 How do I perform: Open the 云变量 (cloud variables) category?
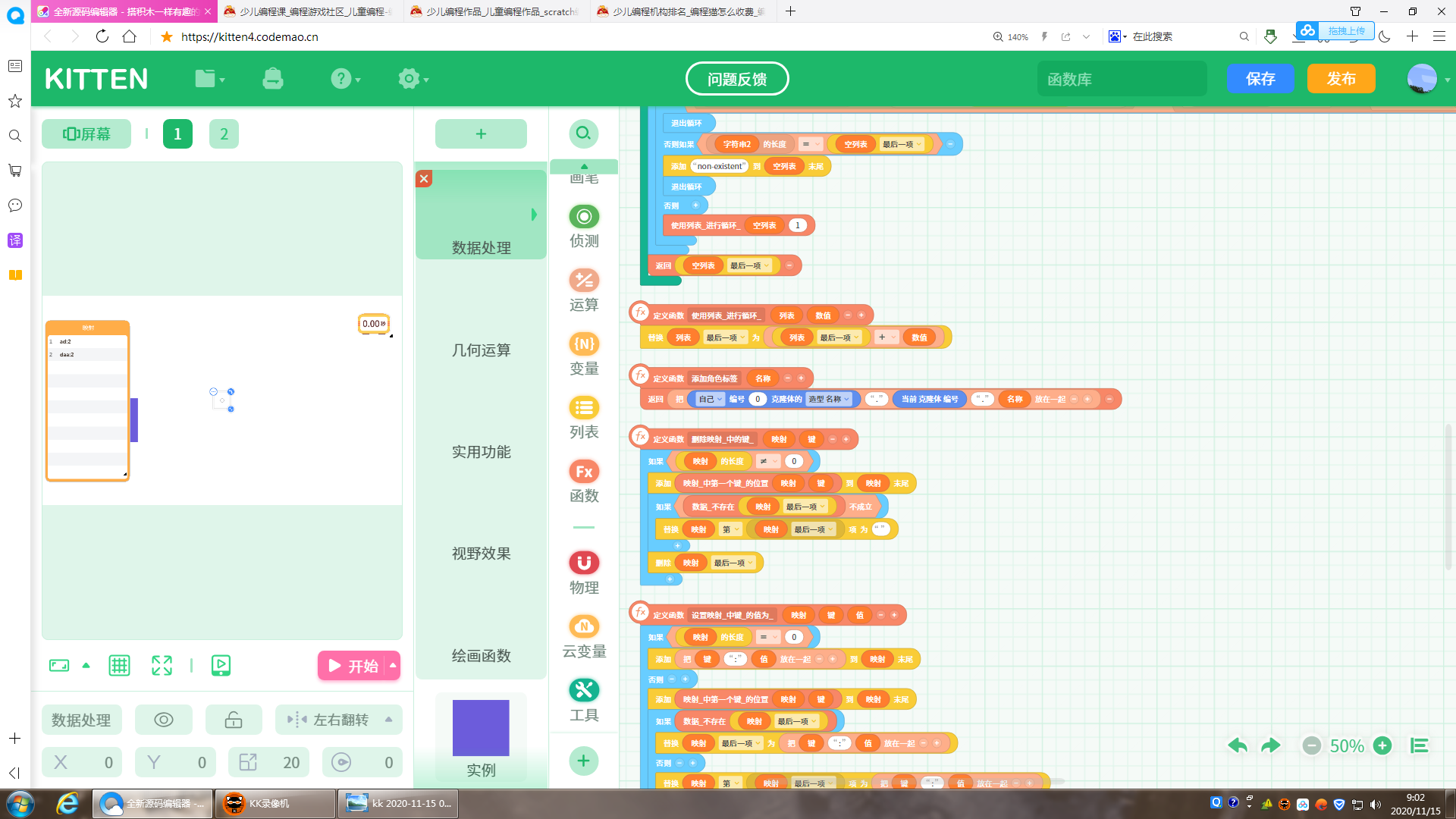point(584,636)
